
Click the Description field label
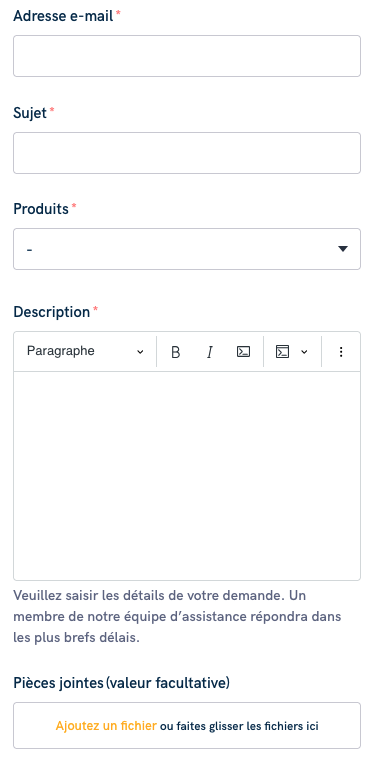coord(51,312)
